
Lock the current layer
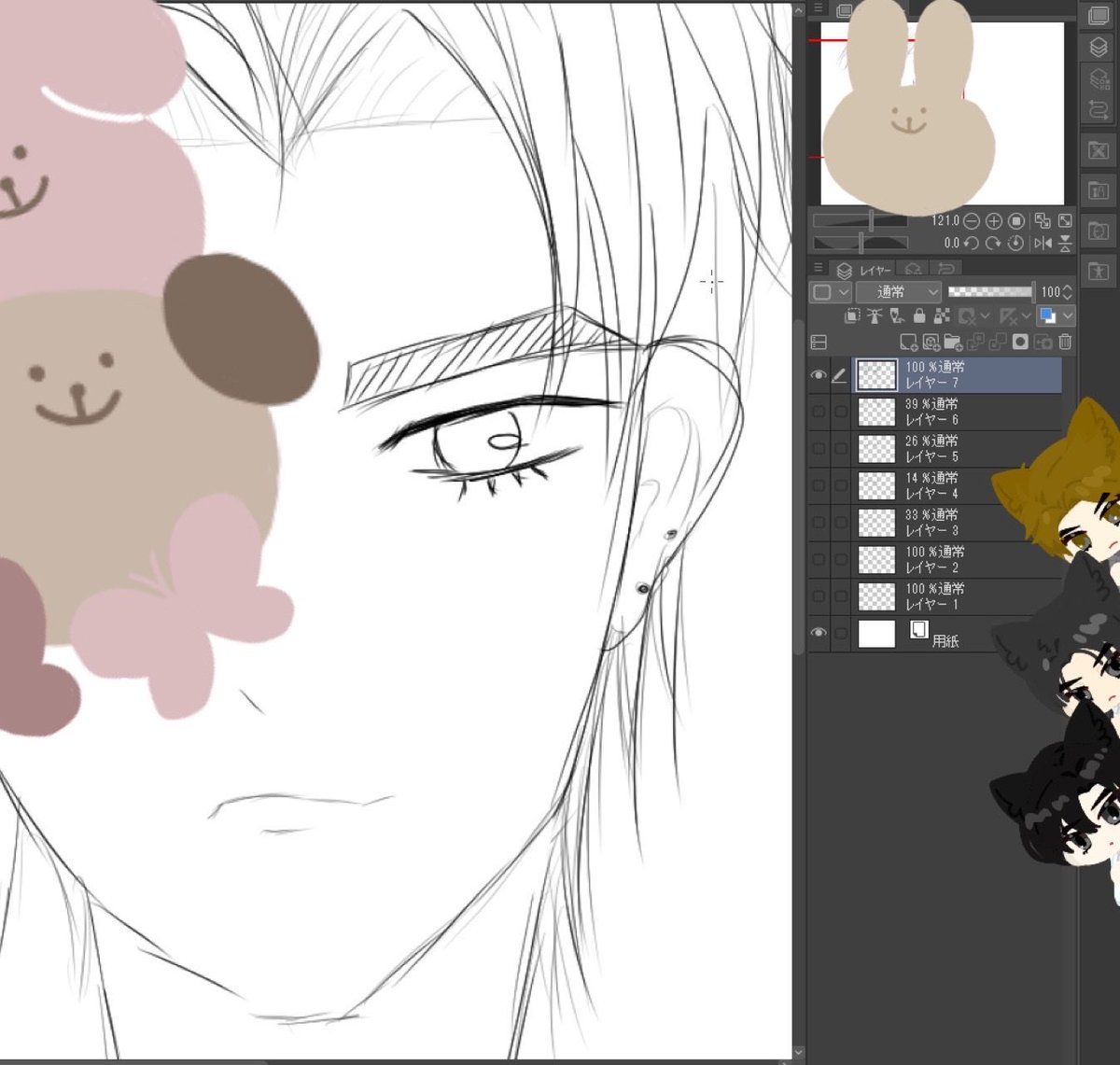[x=919, y=315]
